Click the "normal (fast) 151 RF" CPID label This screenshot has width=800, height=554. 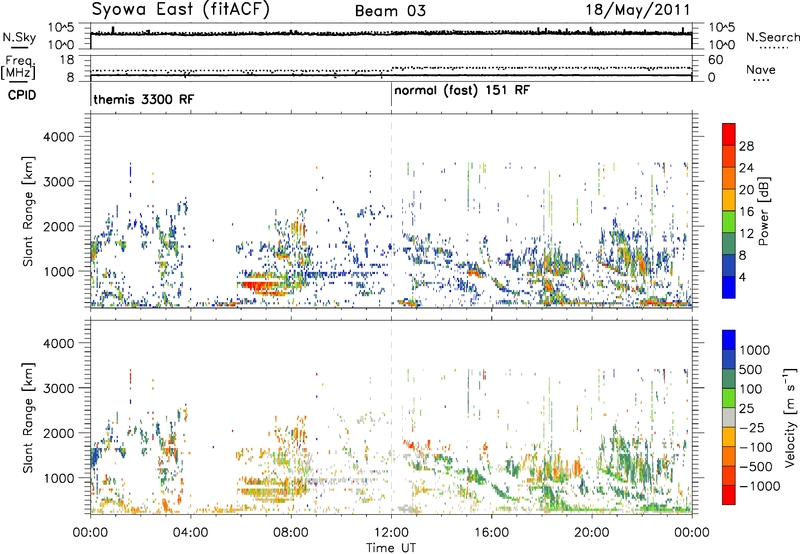coord(462,91)
